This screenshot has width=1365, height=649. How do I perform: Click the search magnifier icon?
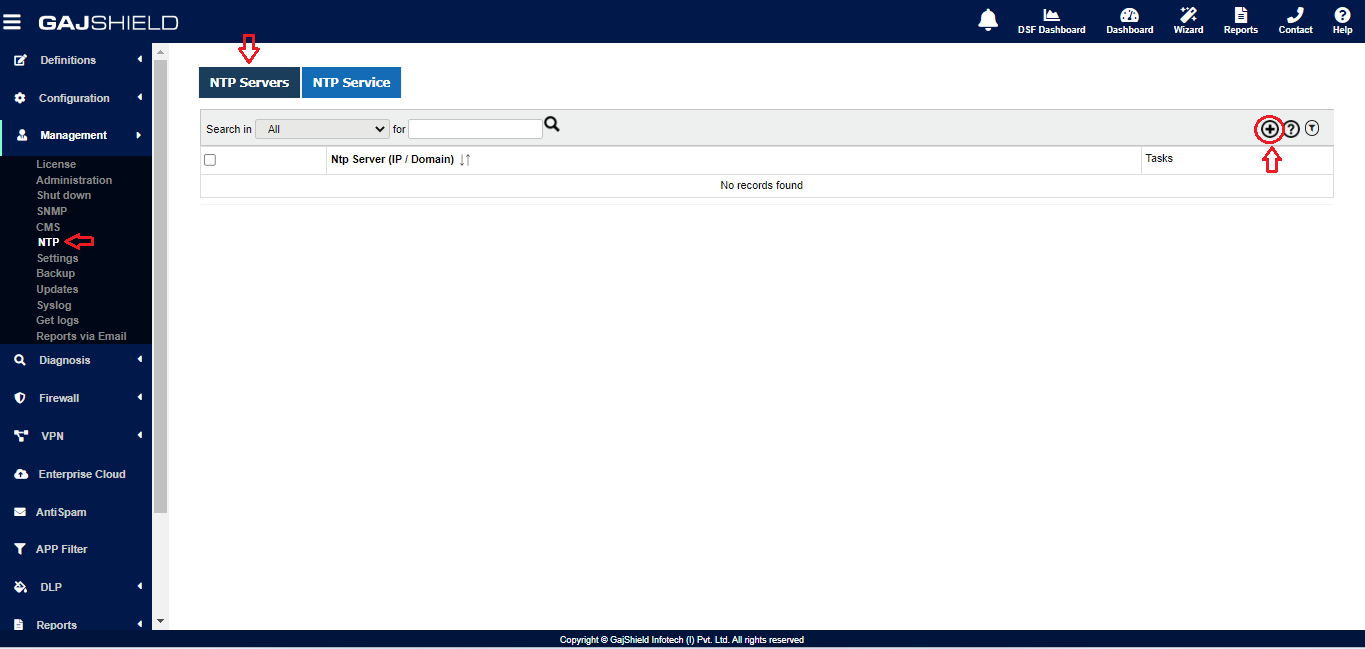pyautogui.click(x=551, y=124)
